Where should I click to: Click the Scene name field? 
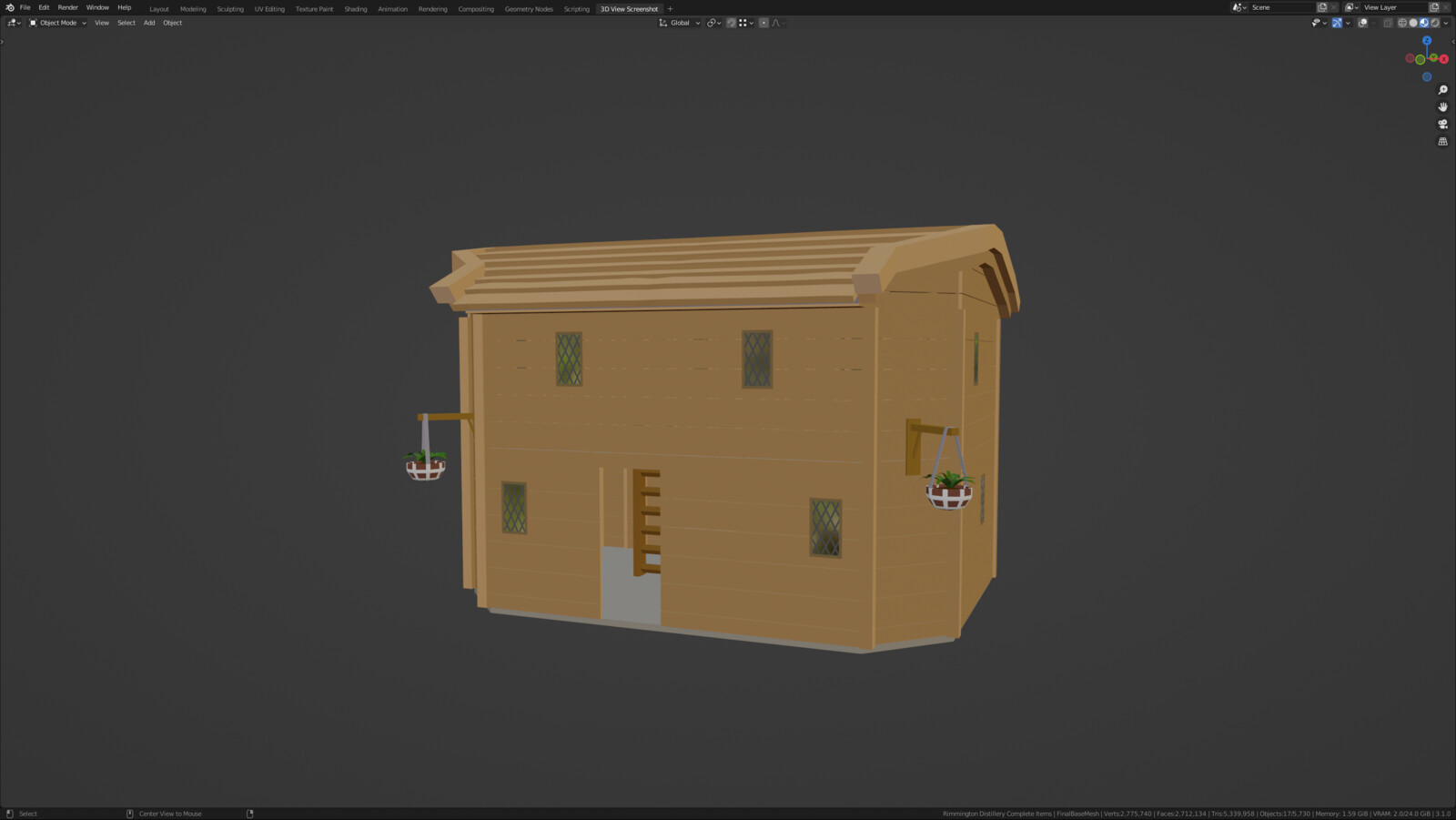[x=1282, y=7]
